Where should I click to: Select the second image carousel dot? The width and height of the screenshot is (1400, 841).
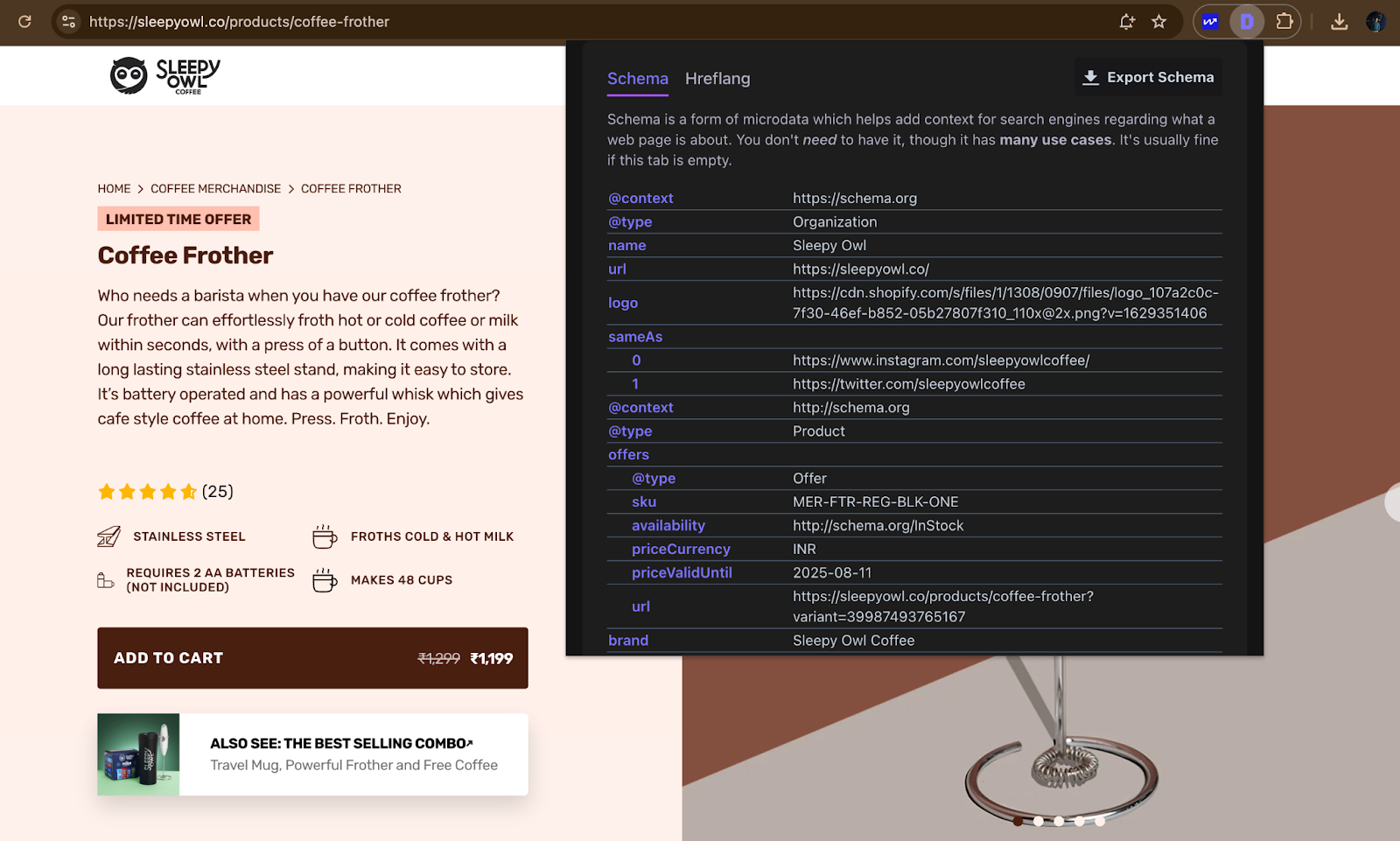pos(1038,821)
